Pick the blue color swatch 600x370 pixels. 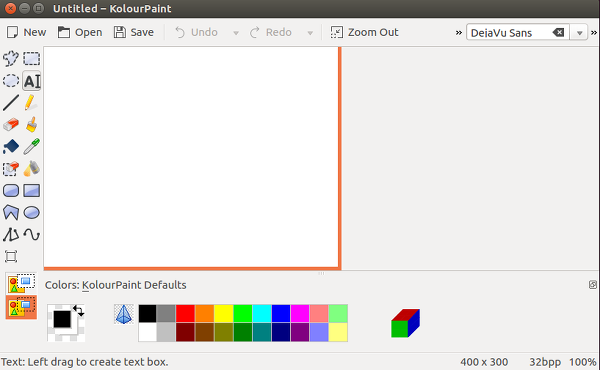point(281,314)
